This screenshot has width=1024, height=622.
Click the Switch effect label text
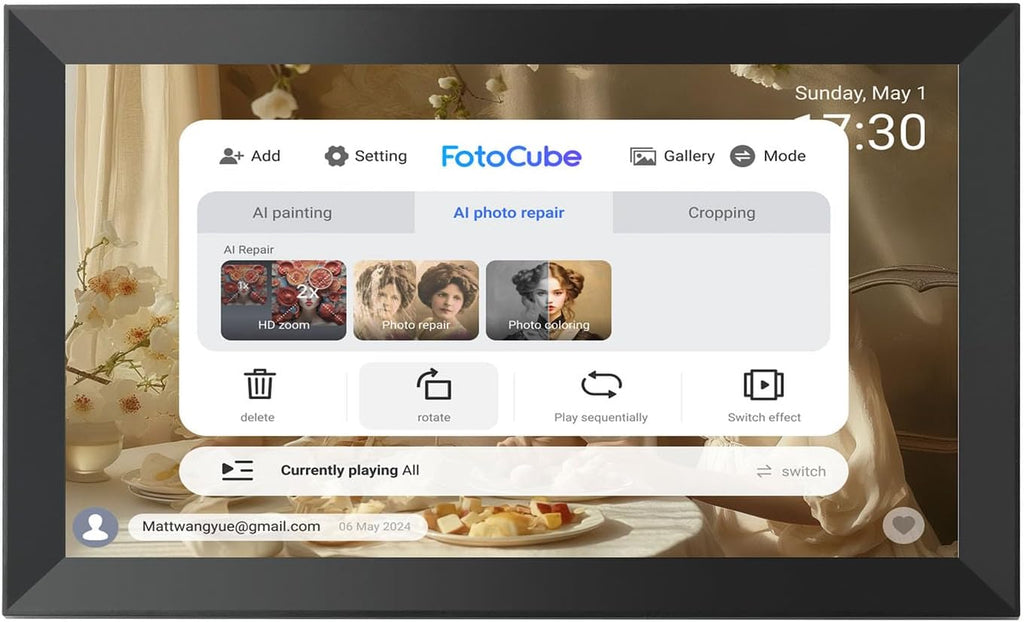[764, 417]
